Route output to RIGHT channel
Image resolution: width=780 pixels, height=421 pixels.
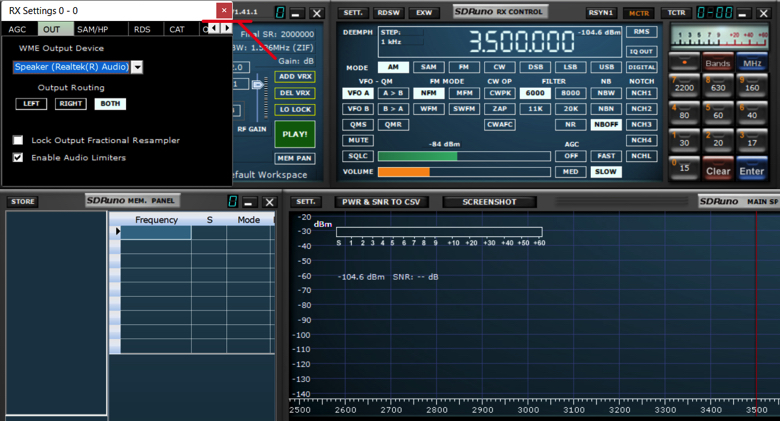click(71, 104)
